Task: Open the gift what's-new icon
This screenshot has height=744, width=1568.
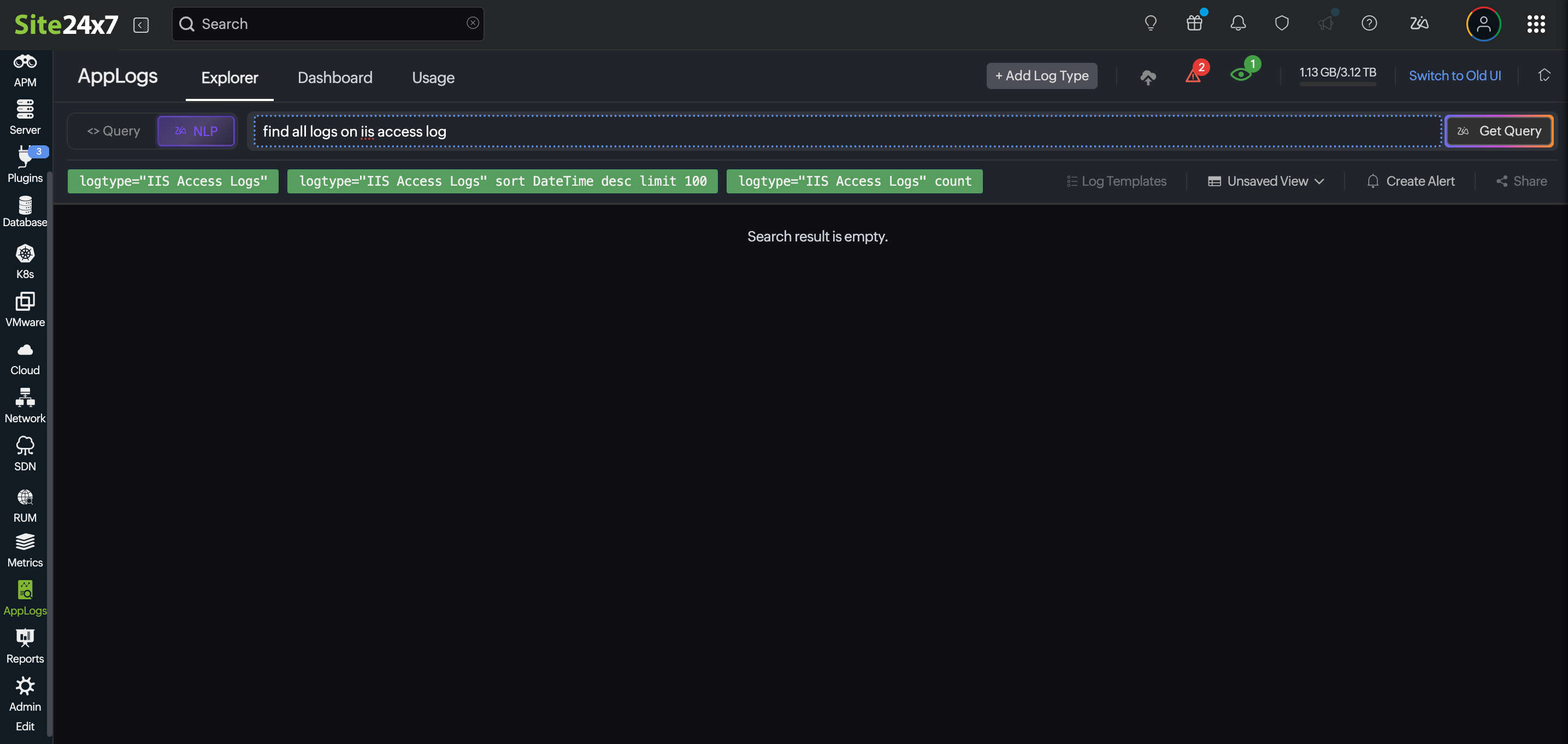Action: tap(1194, 23)
